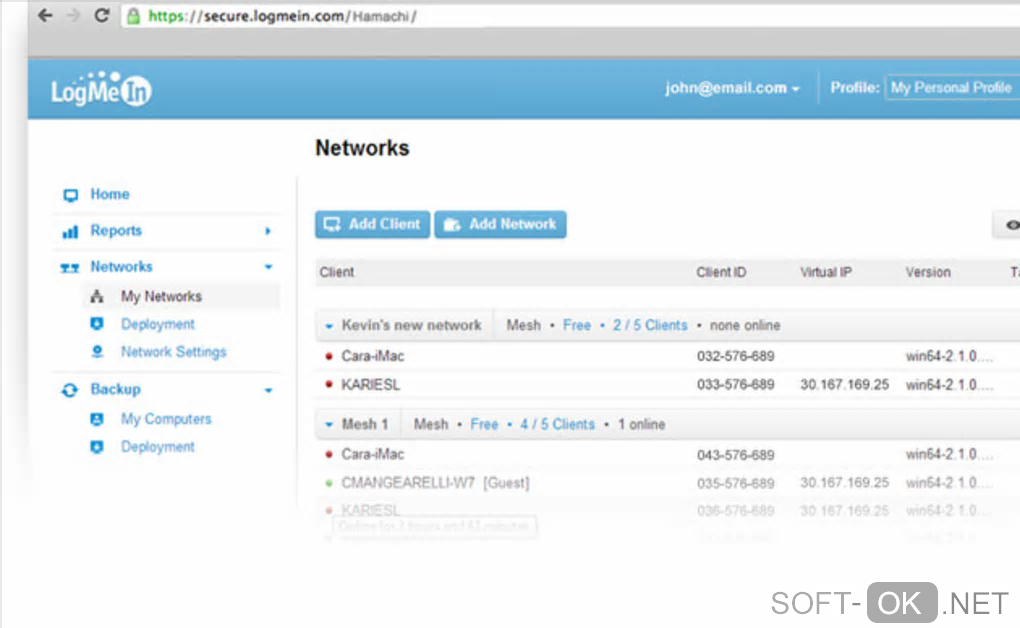Sort by the Version column header
The height and width of the screenshot is (628, 1020).
928,272
